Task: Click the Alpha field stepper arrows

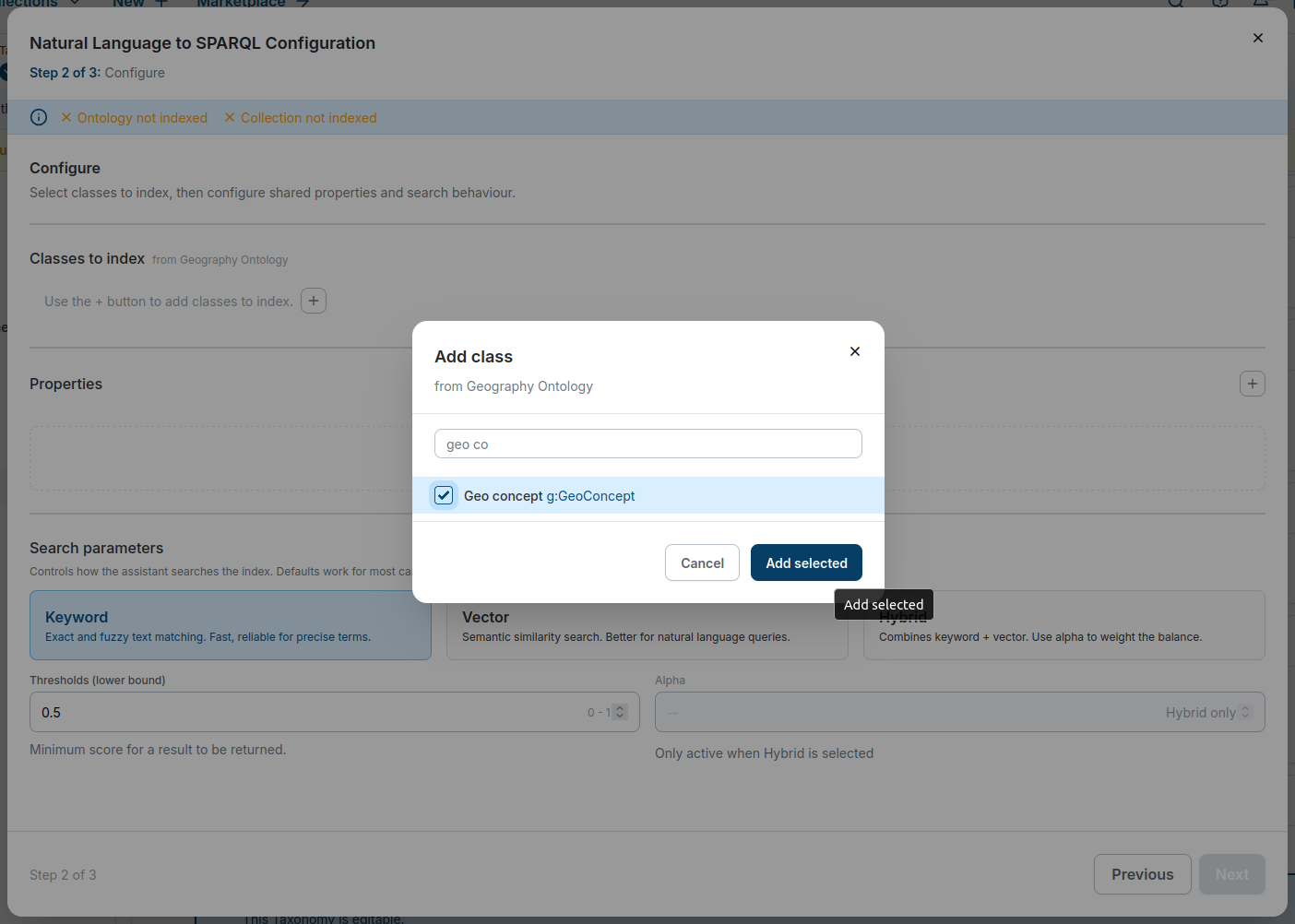Action: pos(1245,712)
